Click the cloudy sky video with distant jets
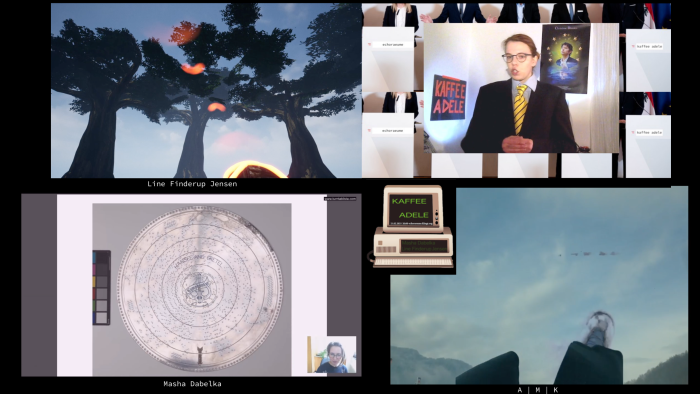Screen dimensions: 700x394 tap(539, 286)
